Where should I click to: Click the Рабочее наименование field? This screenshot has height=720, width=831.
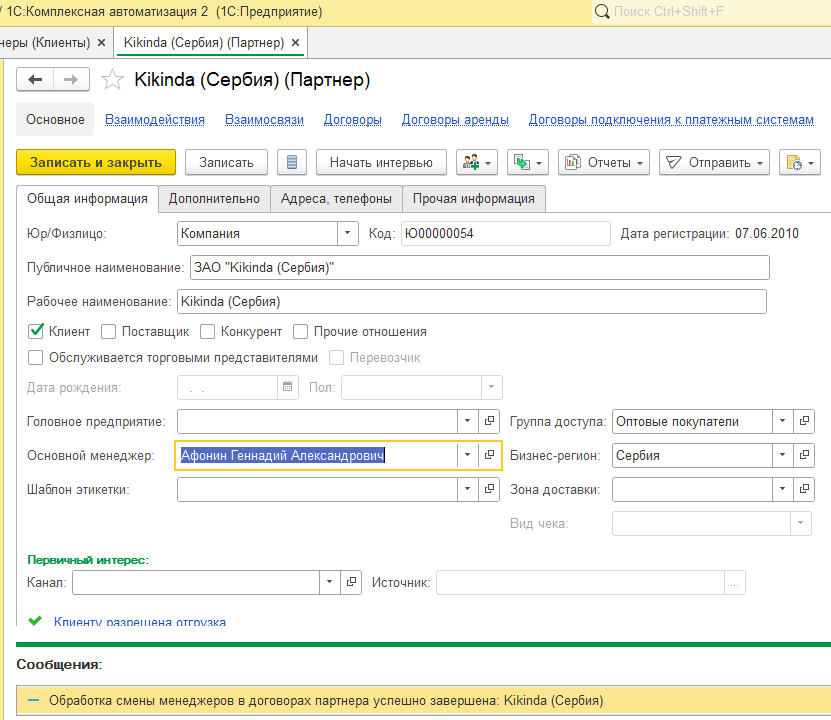[472, 301]
